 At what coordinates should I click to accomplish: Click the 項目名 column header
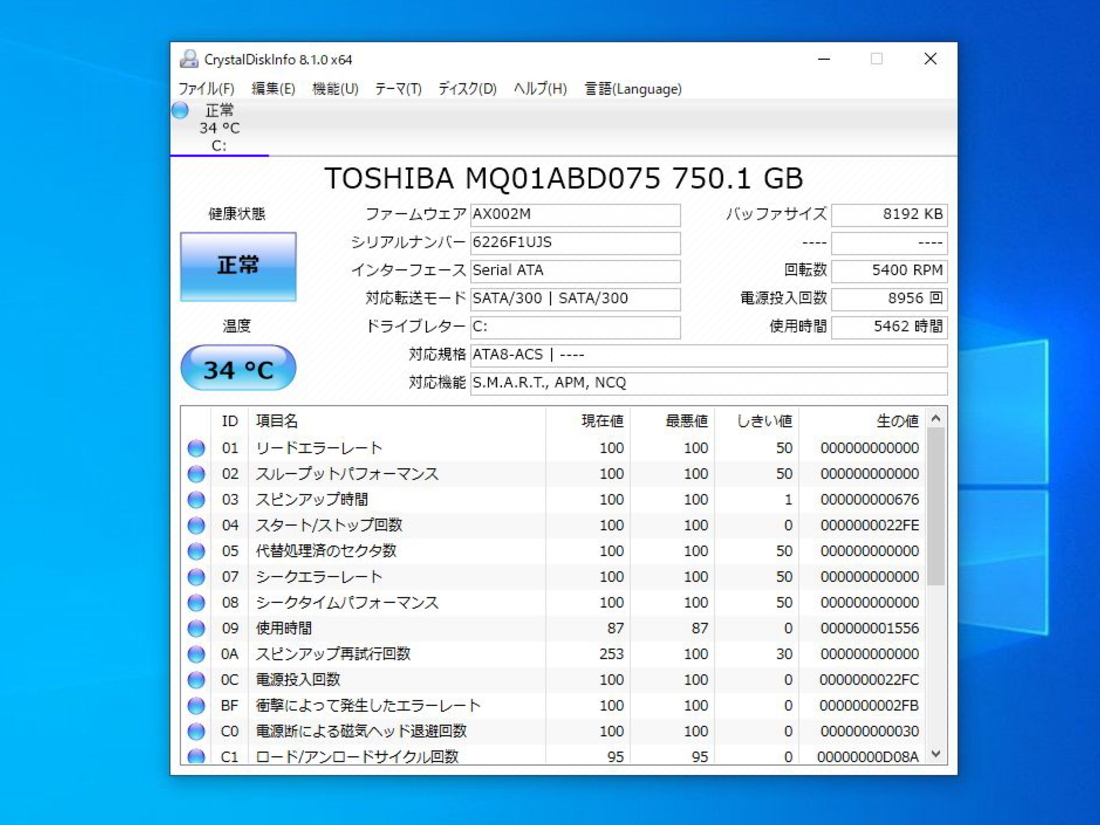(397, 421)
